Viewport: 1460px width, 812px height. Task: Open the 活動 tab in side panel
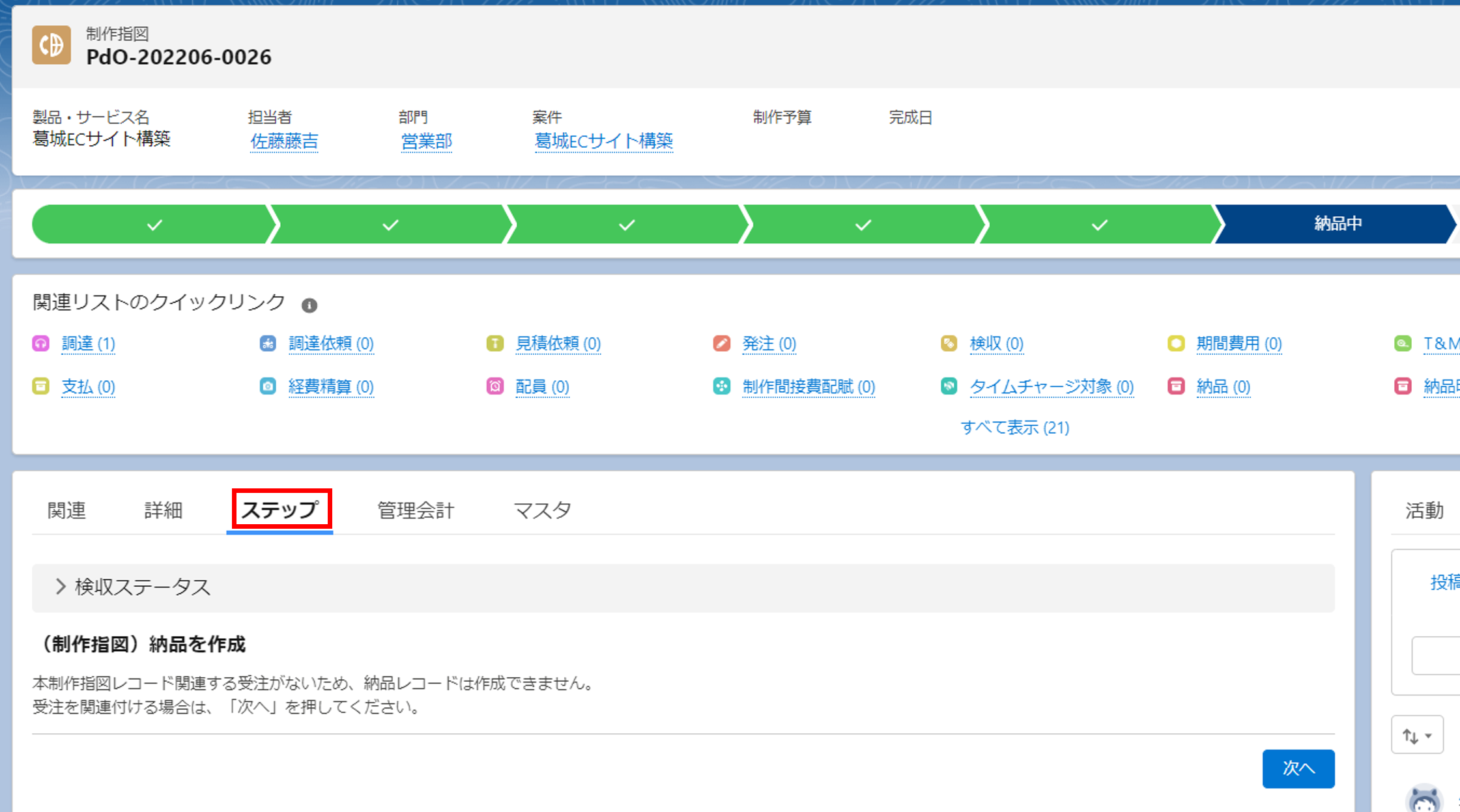[x=1425, y=510]
